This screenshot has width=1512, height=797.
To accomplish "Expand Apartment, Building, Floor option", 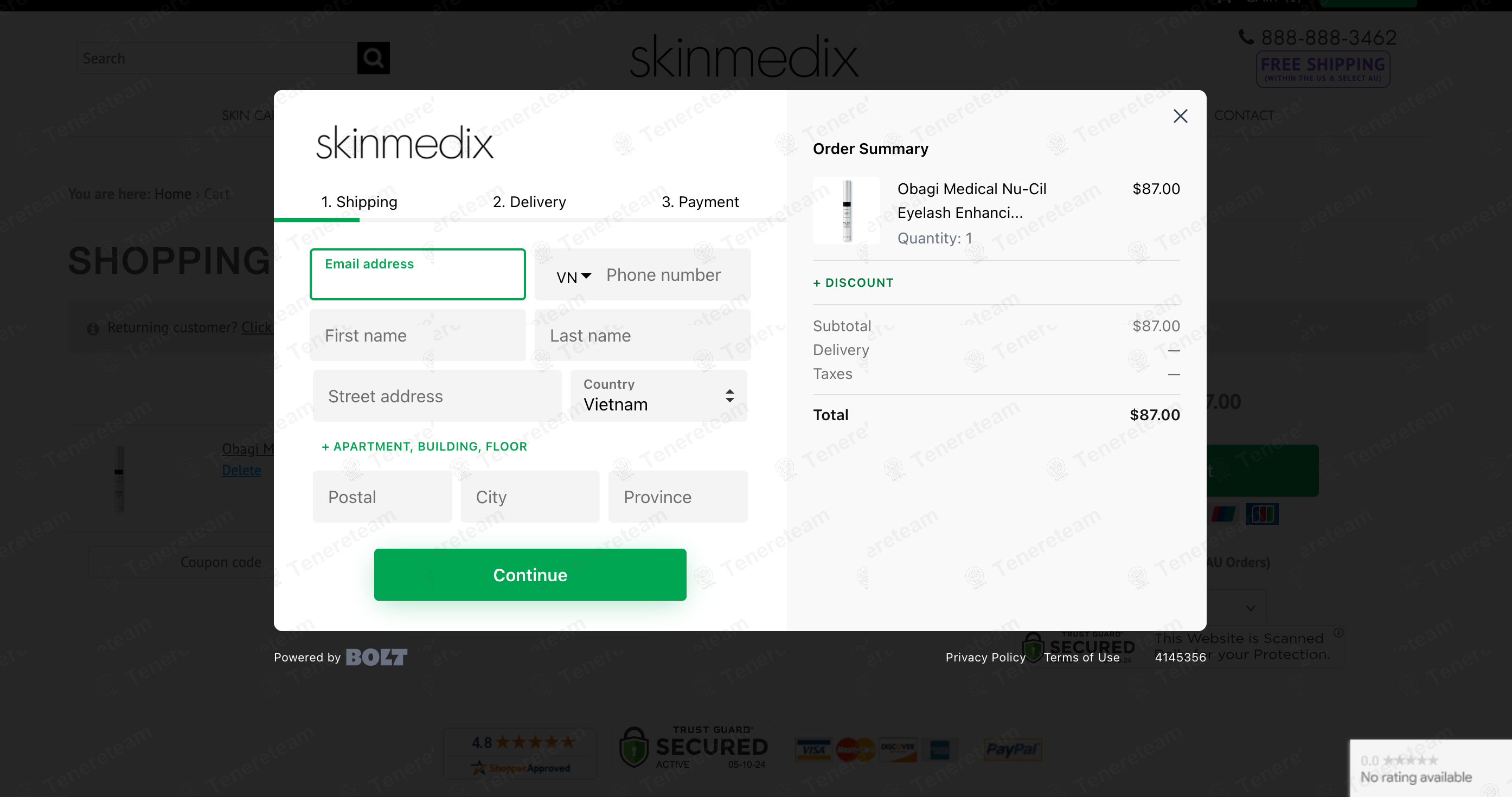I will (x=425, y=446).
